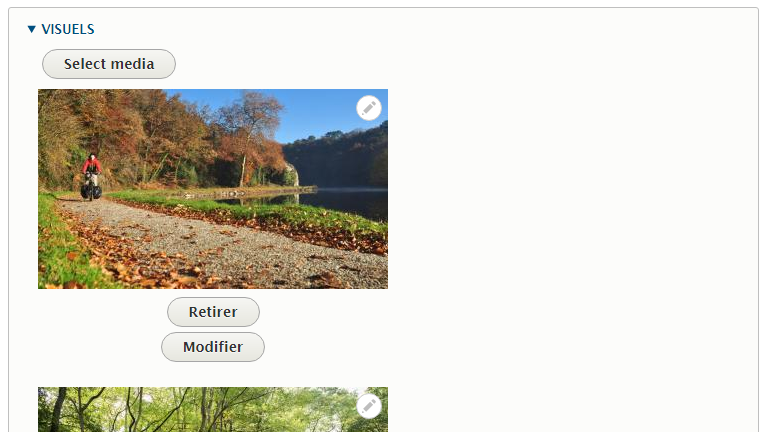Click Modifier under the autumn photo
Image resolution: width=772 pixels, height=432 pixels.
[x=213, y=347]
